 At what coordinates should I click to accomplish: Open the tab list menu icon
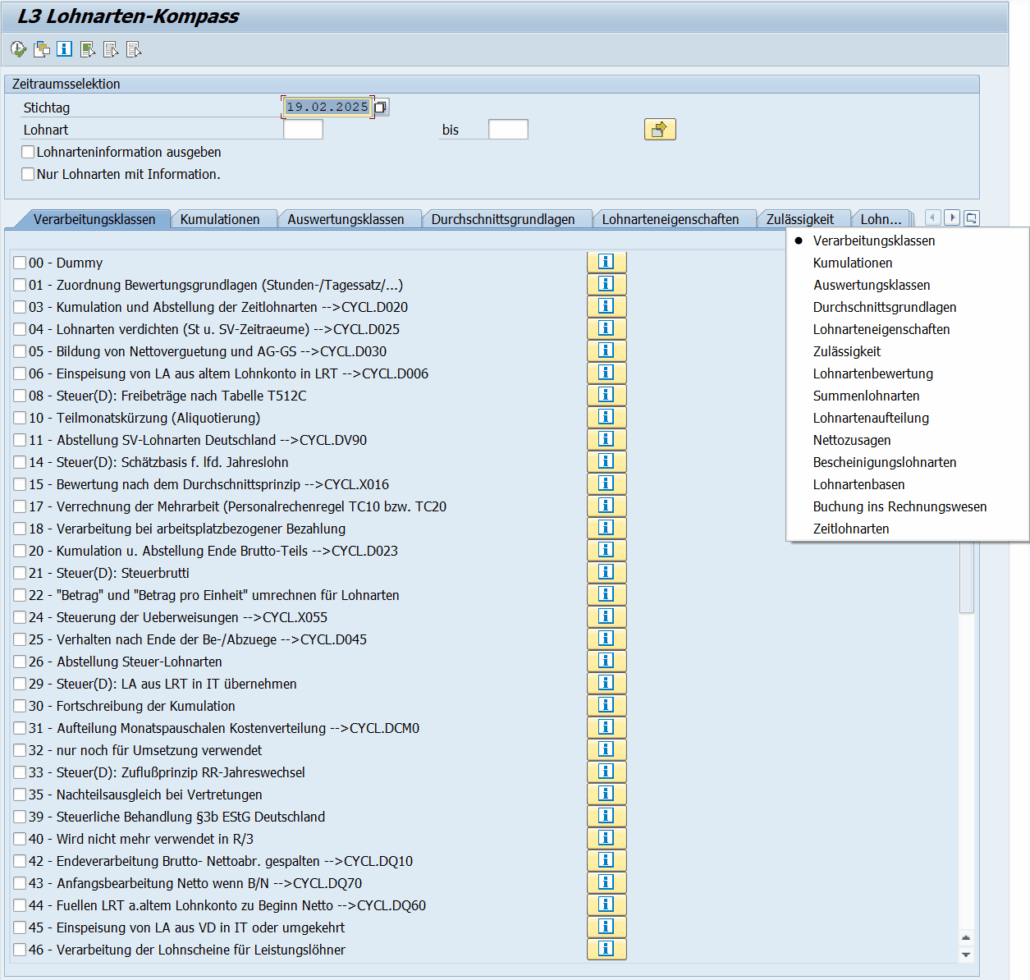point(972,217)
